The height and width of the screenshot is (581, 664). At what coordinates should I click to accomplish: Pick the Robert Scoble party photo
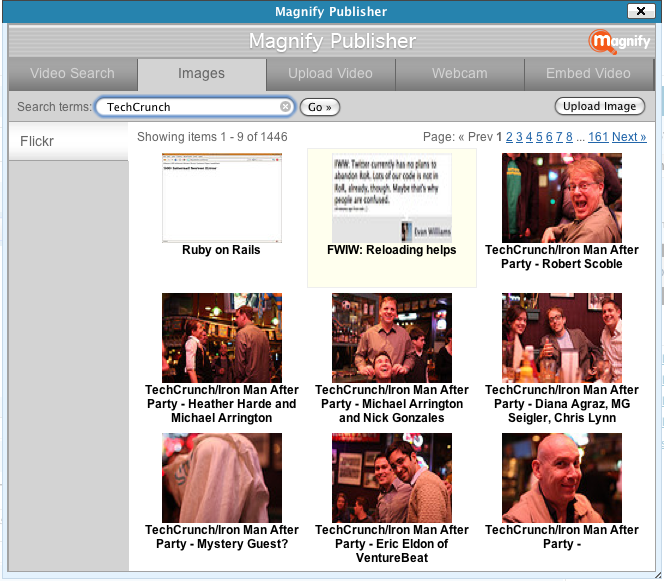561,198
